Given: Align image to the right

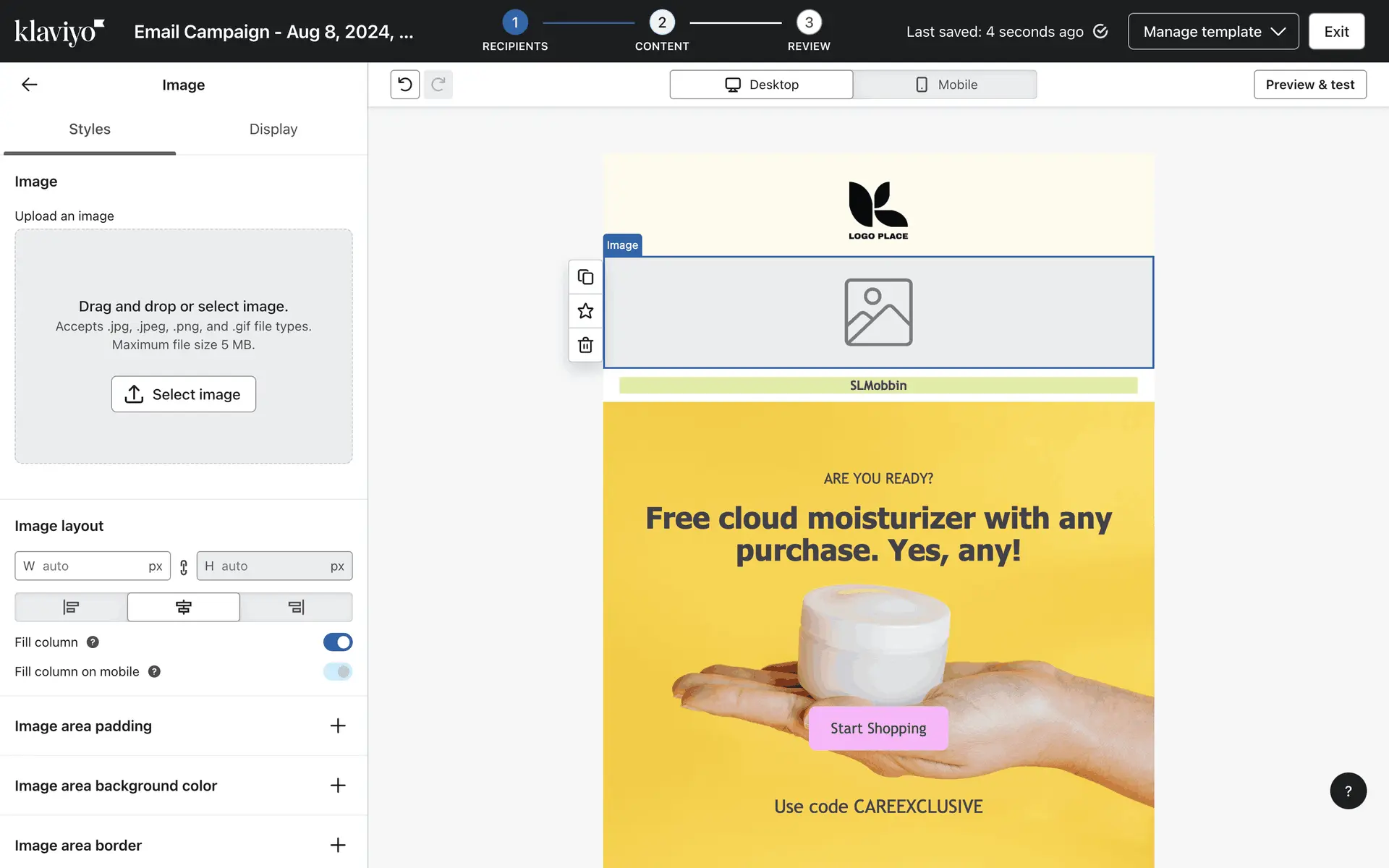Looking at the screenshot, I should (x=296, y=607).
